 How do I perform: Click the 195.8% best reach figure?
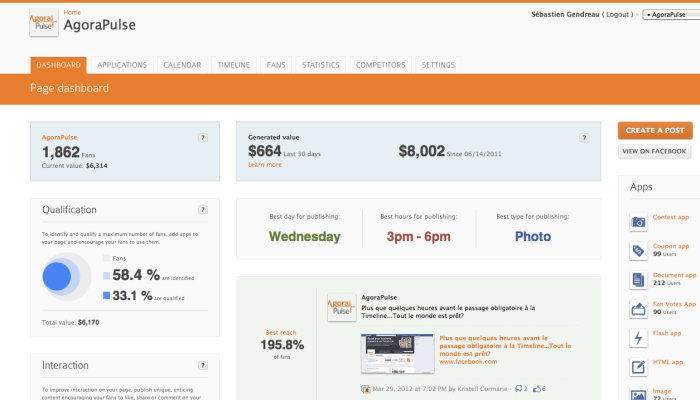[282, 345]
